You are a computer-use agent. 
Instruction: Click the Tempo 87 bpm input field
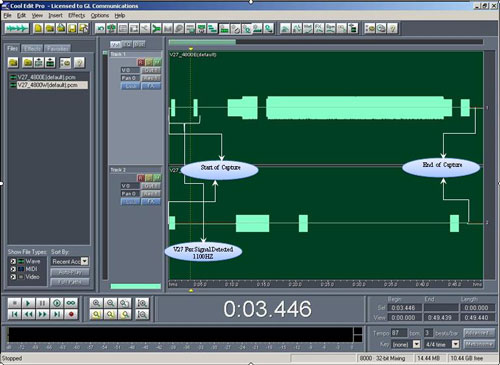399,333
